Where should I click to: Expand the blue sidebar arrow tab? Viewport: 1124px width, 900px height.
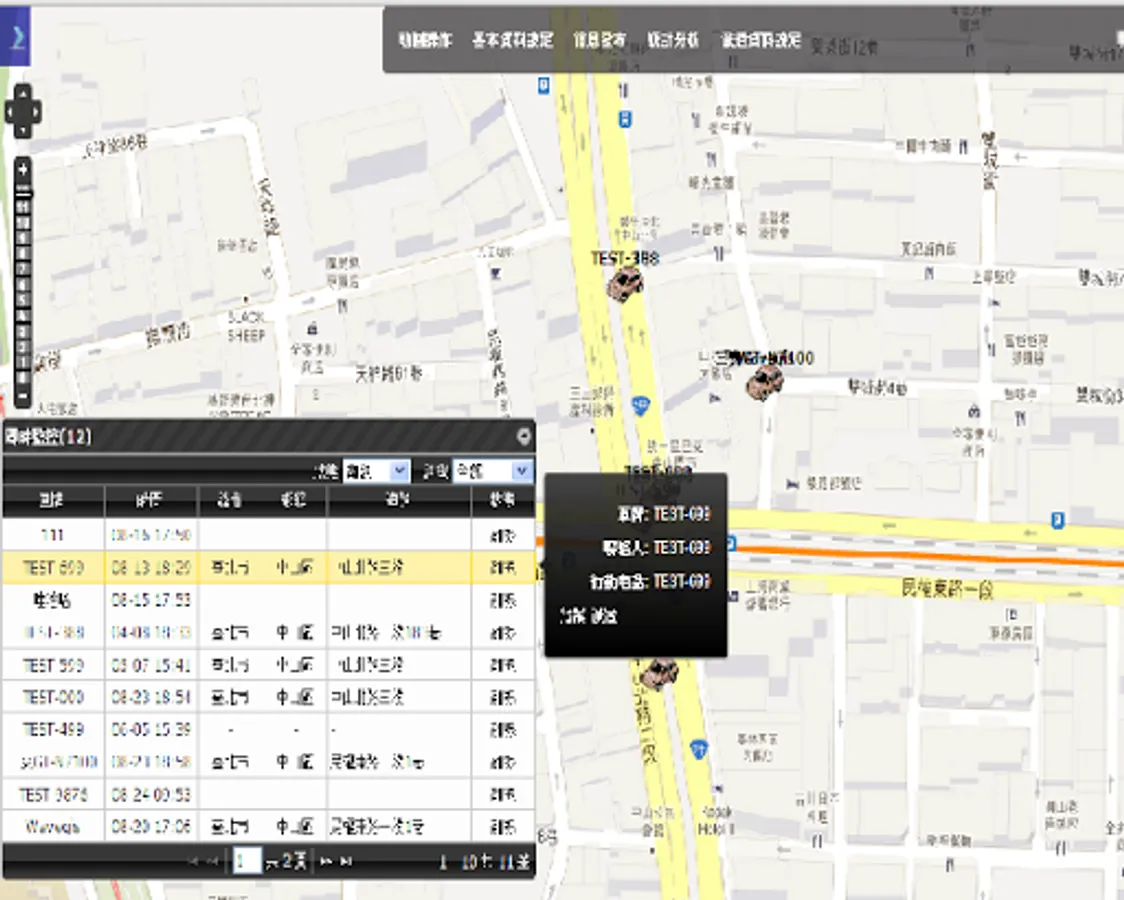[15, 36]
